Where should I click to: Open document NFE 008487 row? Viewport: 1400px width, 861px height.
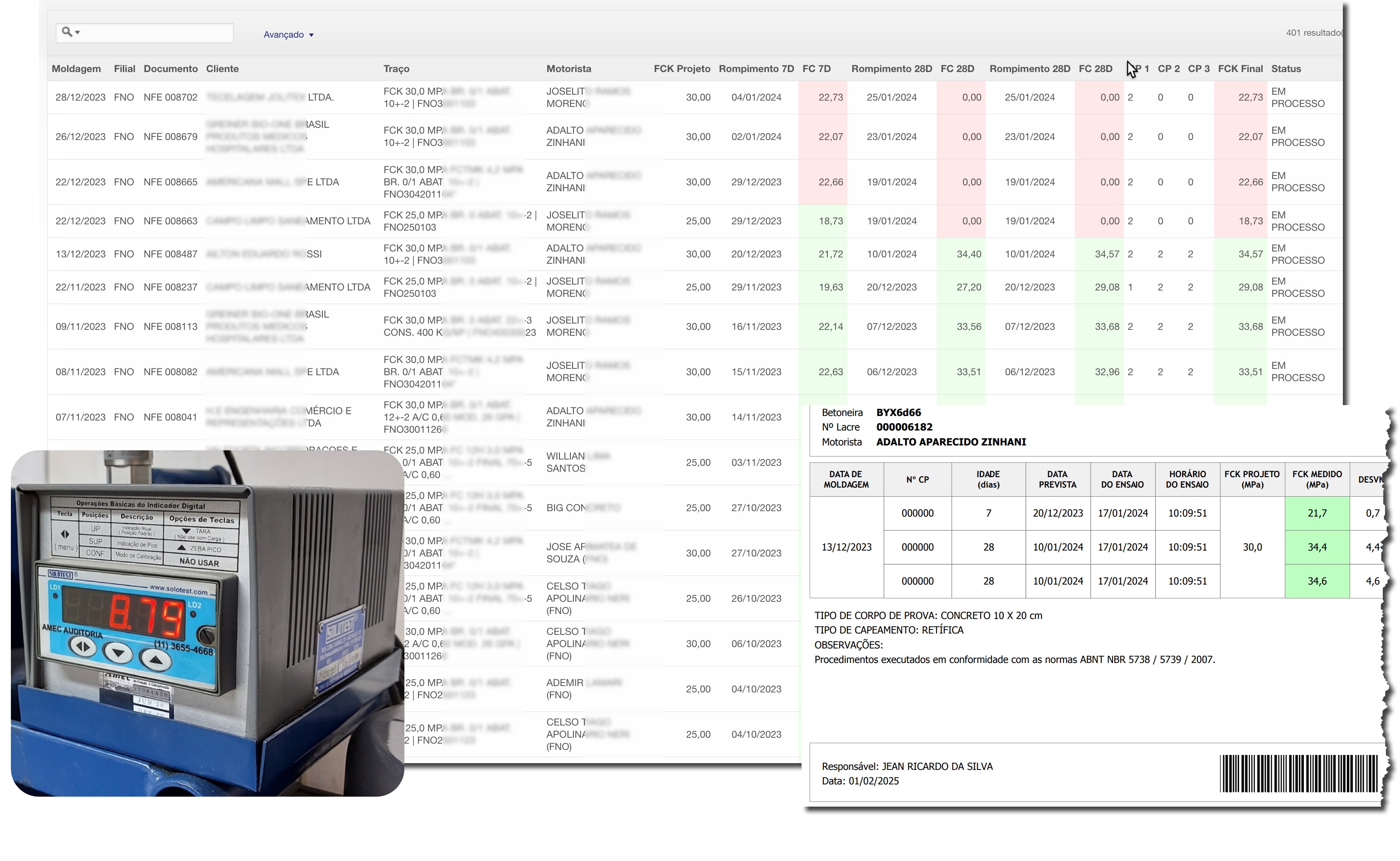[170, 254]
